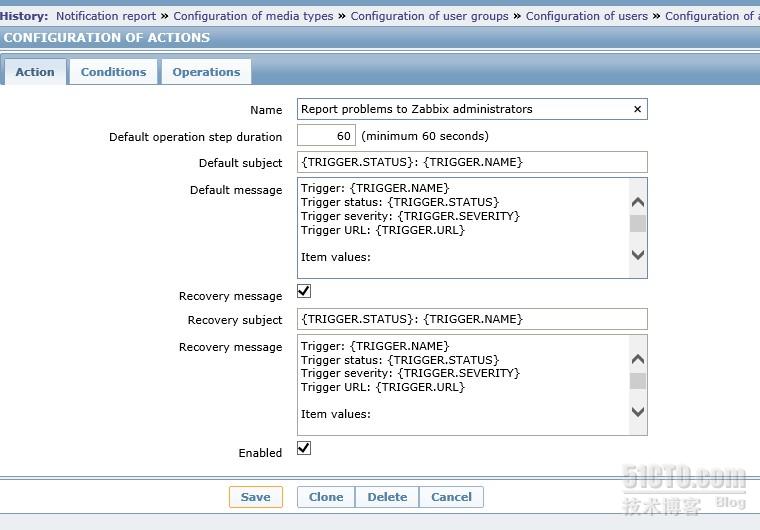Edit the Default operation step duration field
This screenshot has height=530, width=760.
(x=326, y=135)
